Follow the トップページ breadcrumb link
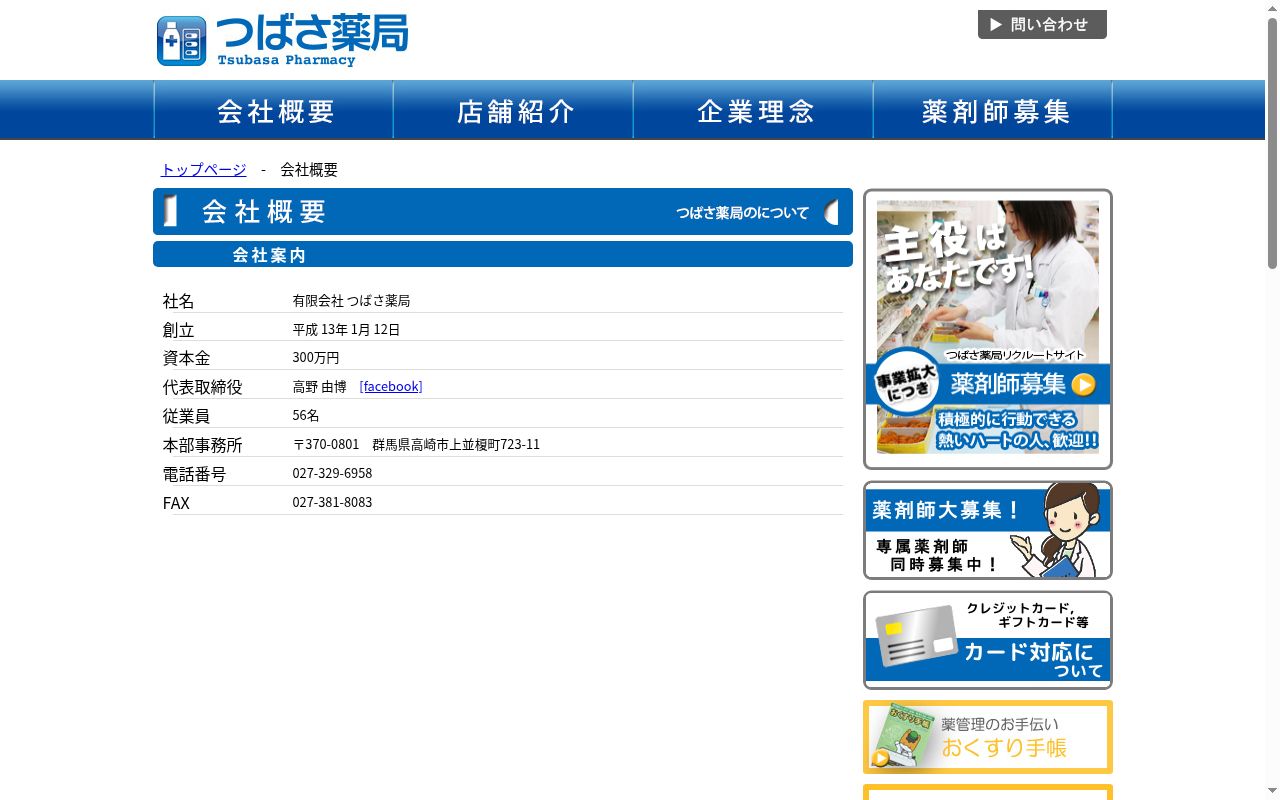 pyautogui.click(x=204, y=169)
